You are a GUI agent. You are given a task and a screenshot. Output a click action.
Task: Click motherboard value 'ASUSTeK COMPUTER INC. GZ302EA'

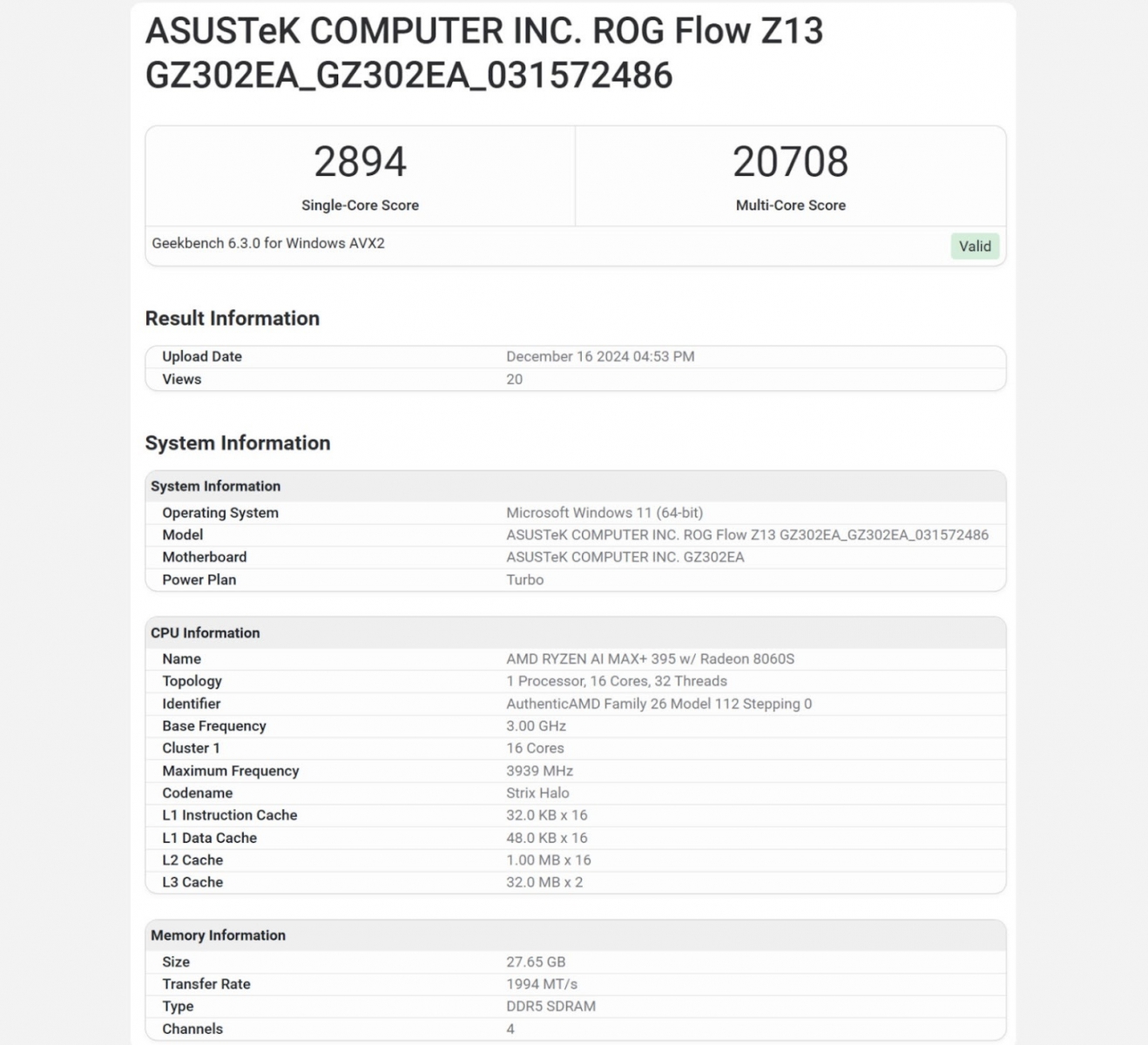point(625,557)
